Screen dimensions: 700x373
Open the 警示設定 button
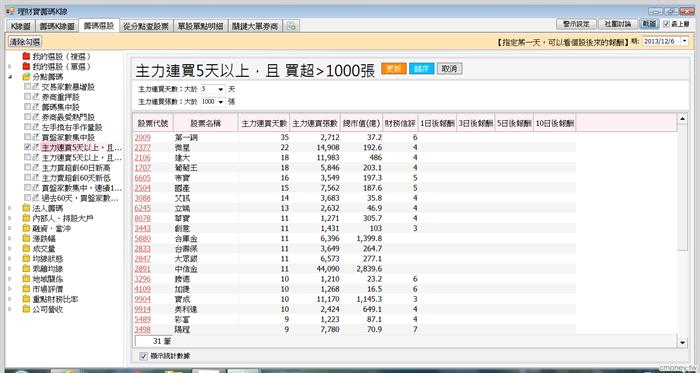tap(576, 24)
